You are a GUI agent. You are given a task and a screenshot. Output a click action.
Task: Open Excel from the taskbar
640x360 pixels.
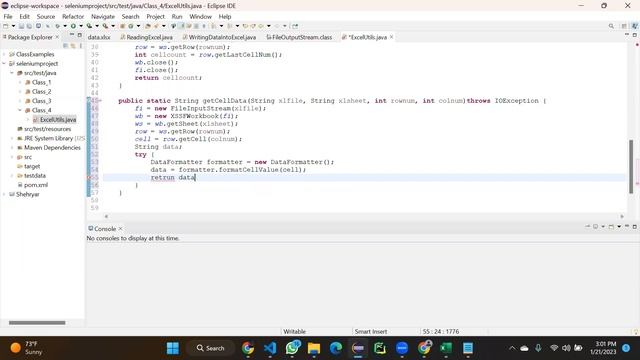click(446, 348)
